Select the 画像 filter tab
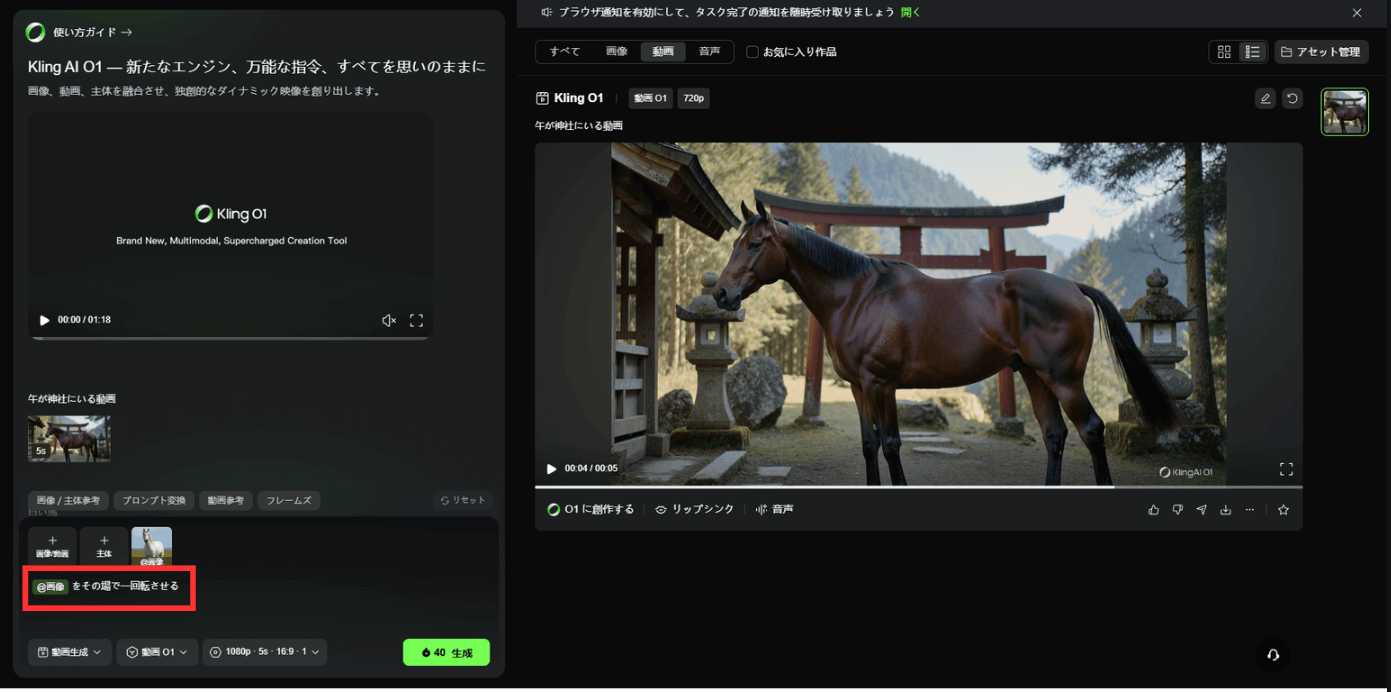This screenshot has width=1391, height=692. [x=617, y=52]
